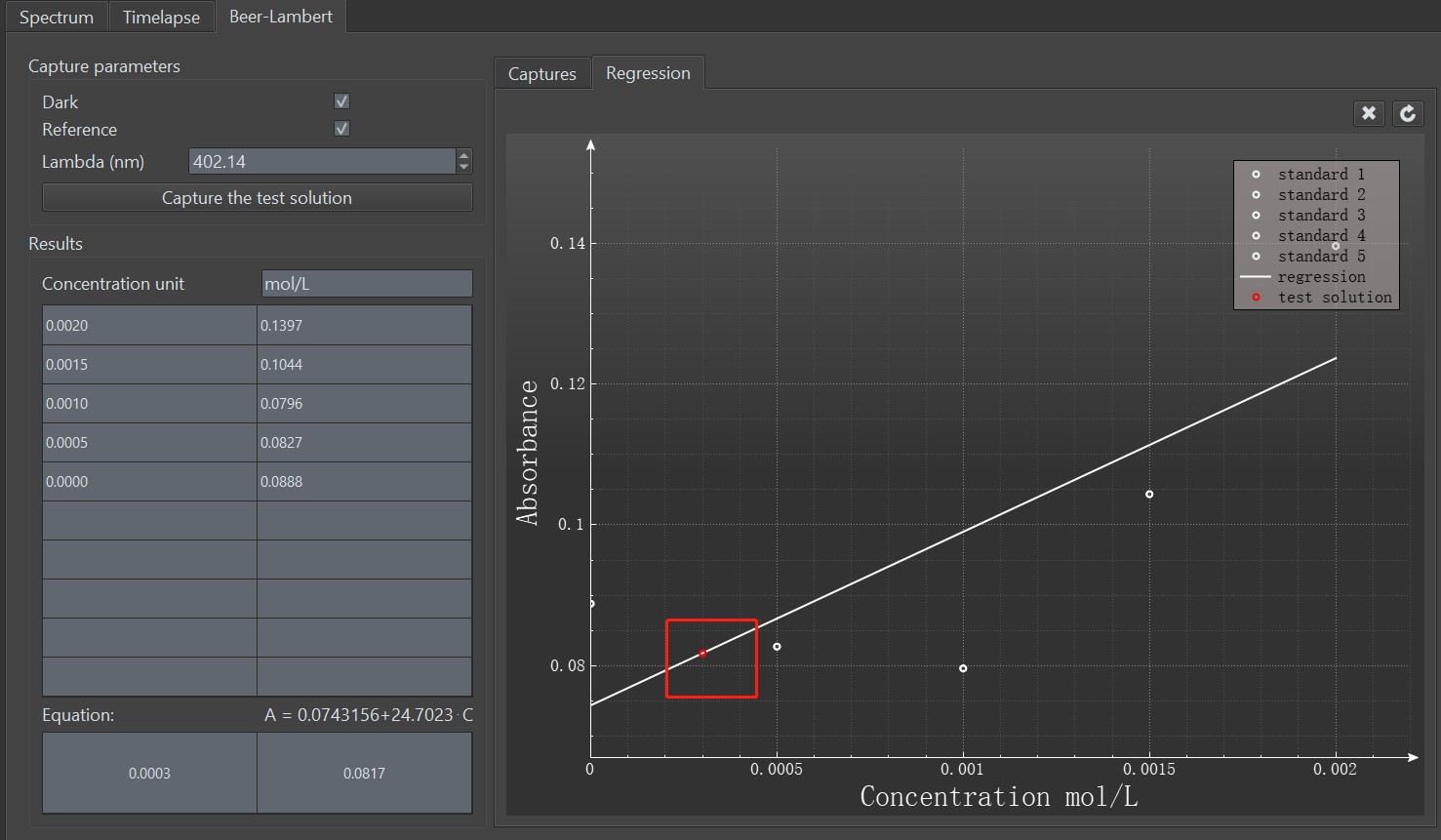Select concentration cell 0.0005
1441x840 pixels.
[x=149, y=442]
